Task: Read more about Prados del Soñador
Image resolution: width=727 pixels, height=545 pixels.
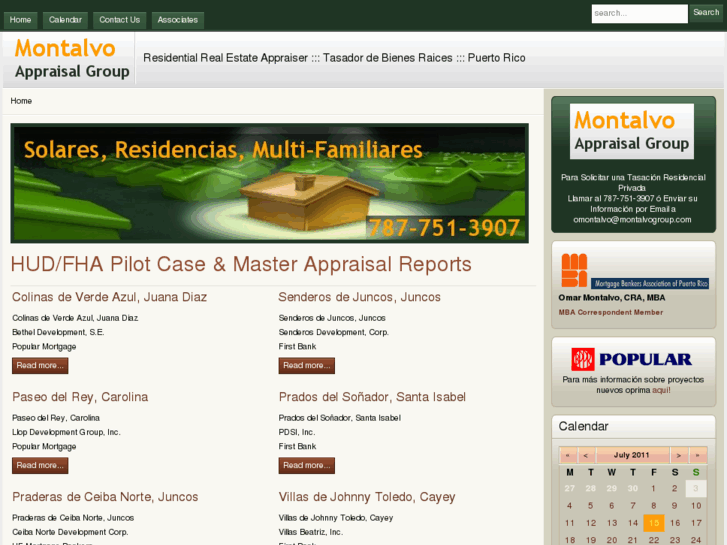Action: coord(306,466)
